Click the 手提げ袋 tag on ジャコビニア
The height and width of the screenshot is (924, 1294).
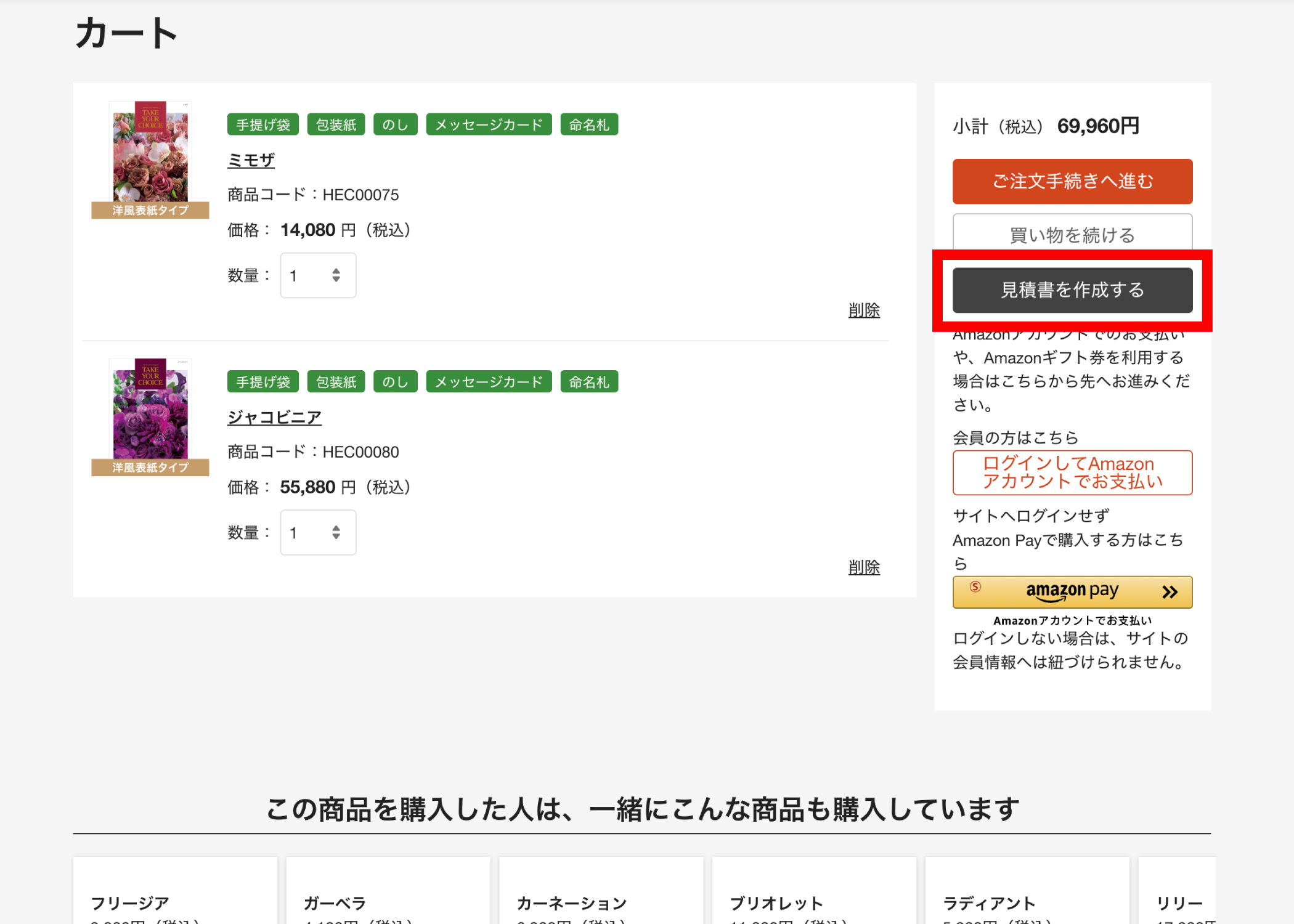[x=262, y=381]
